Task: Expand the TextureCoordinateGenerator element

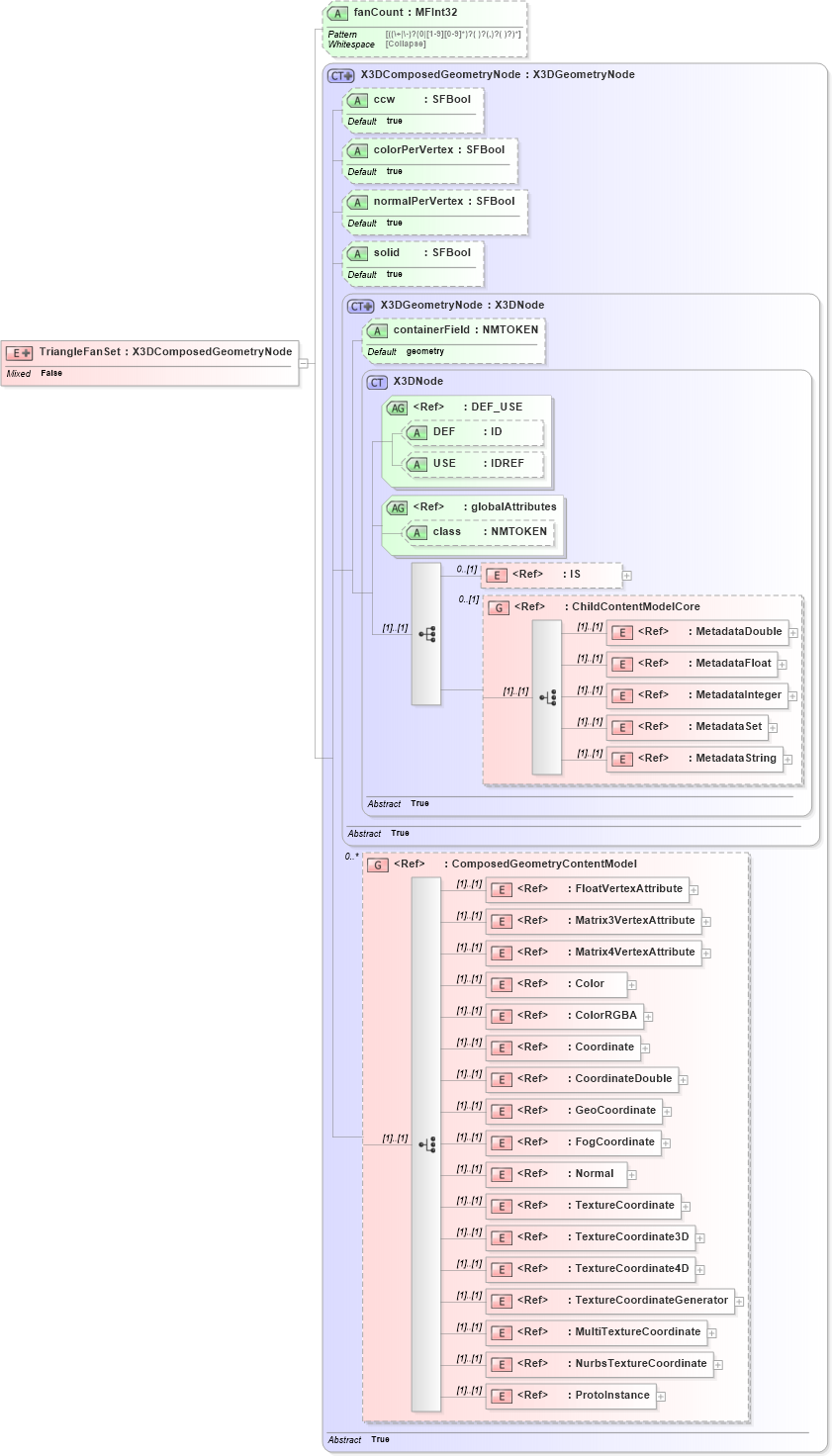Action: pos(740,1302)
